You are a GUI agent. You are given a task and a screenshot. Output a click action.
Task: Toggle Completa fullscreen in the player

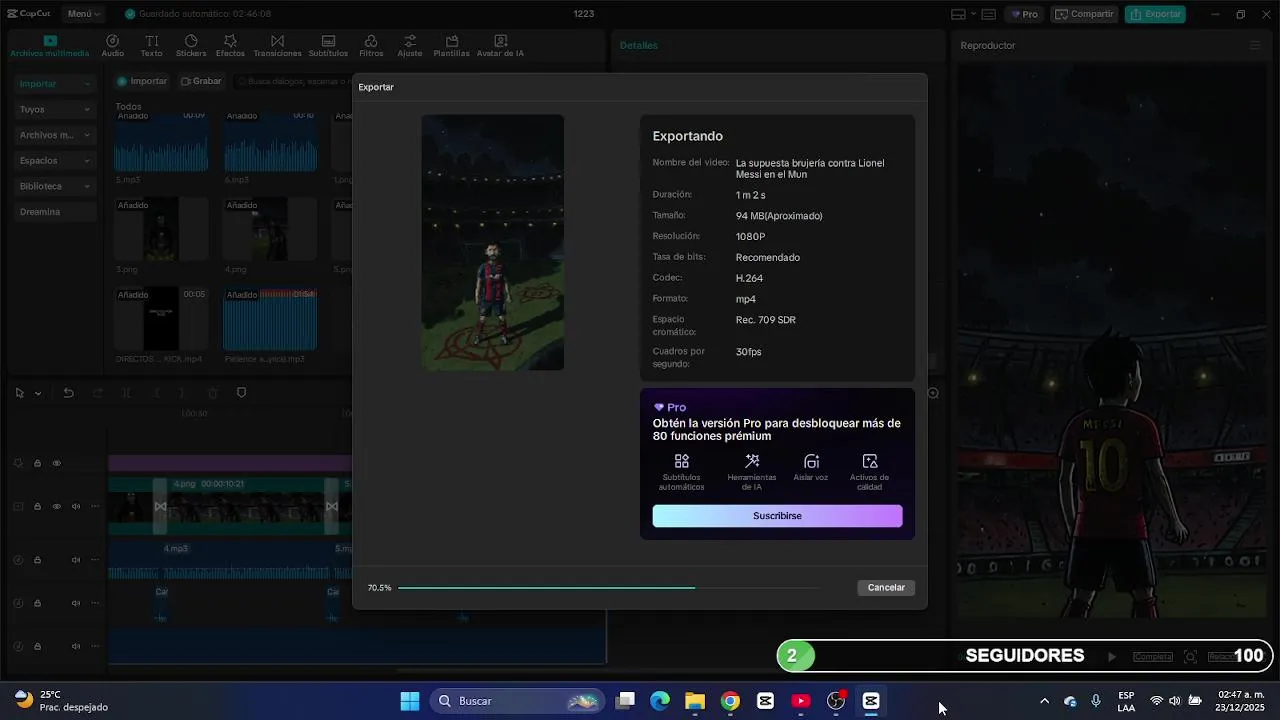click(1152, 657)
